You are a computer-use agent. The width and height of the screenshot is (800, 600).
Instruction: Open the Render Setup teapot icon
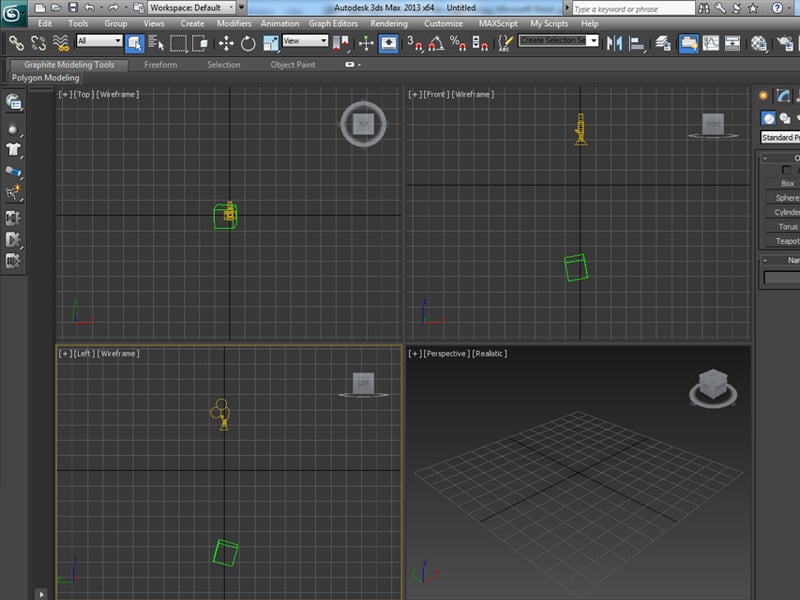pyautogui.click(x=785, y=43)
